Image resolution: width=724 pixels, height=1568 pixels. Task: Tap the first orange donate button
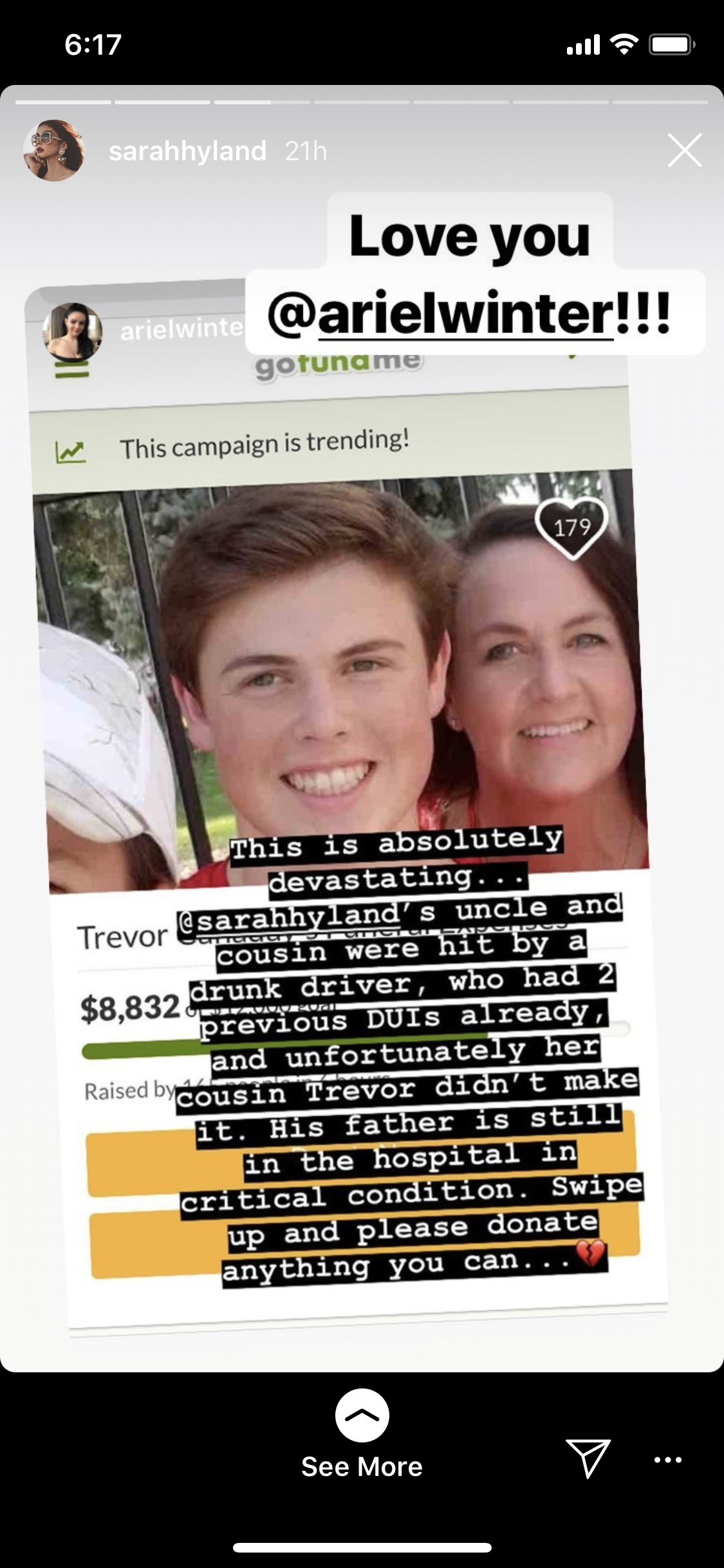tap(360, 1153)
